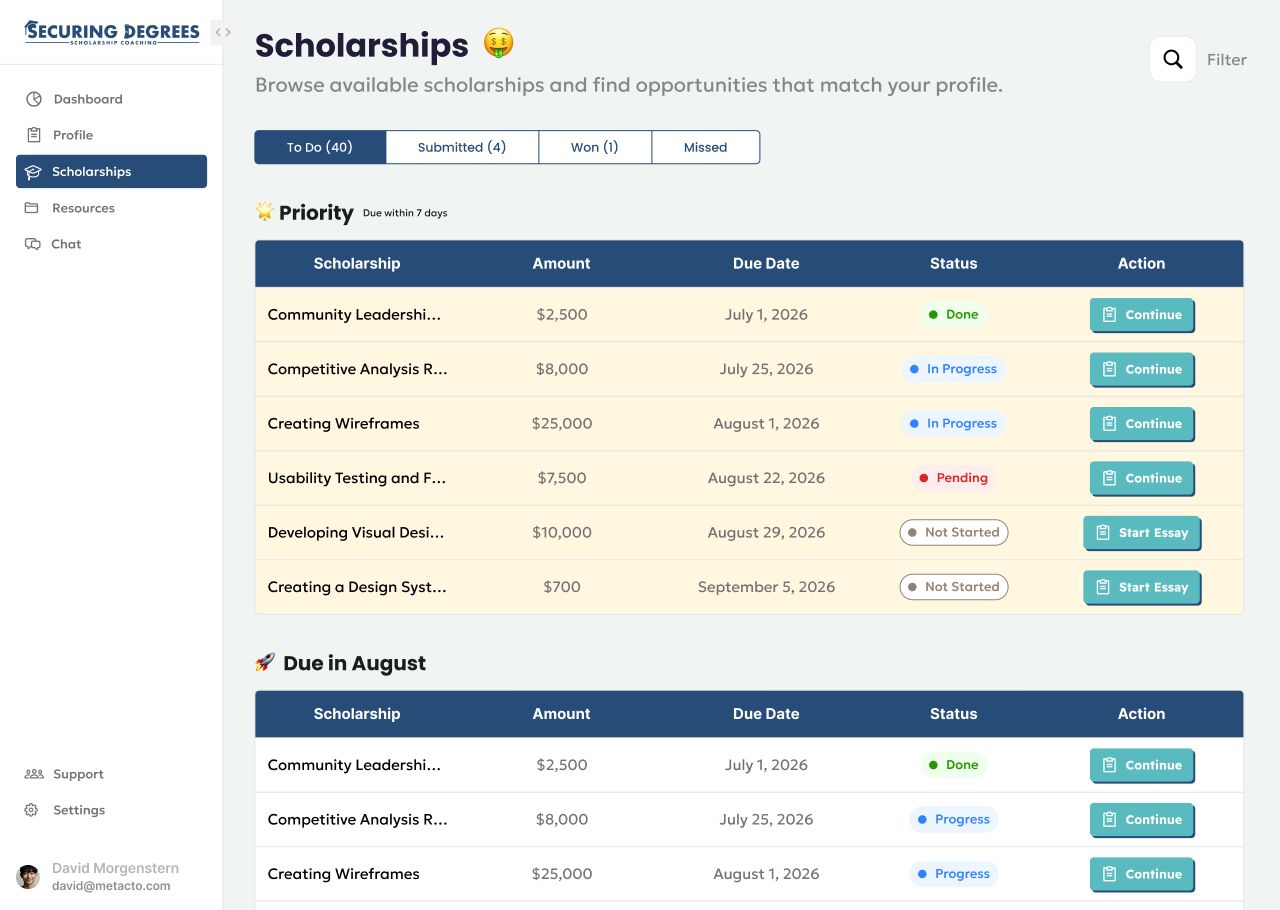Click Continue for Creating Wireframes in Priority

[1142, 424]
